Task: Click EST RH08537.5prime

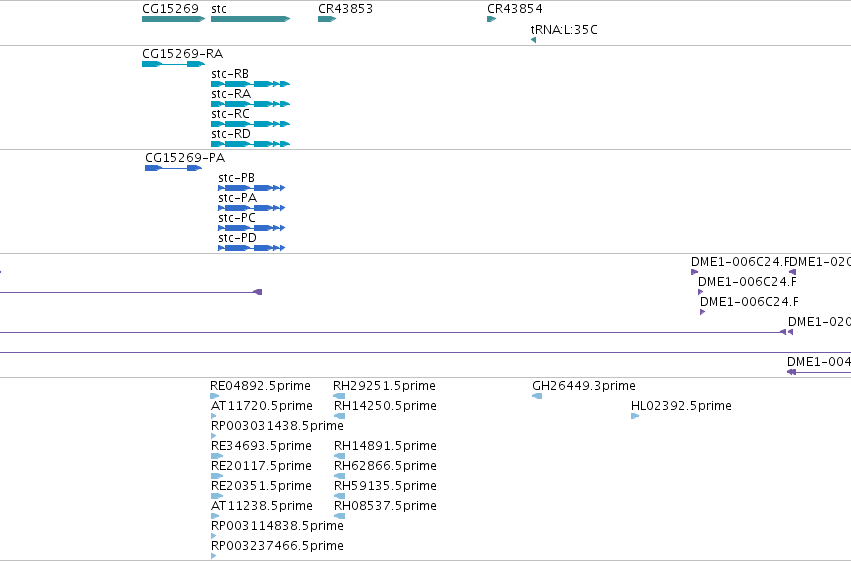Action: [x=339, y=517]
